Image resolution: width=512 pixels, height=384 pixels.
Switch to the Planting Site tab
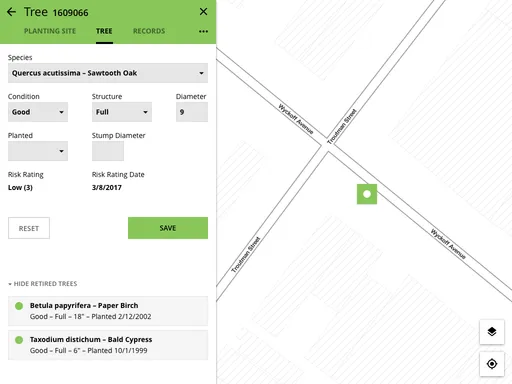50,31
